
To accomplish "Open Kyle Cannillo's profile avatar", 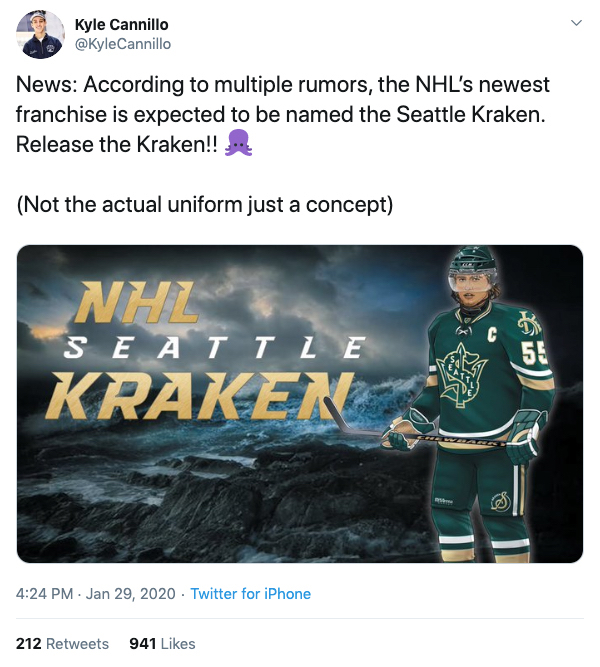I will click(41, 33).
